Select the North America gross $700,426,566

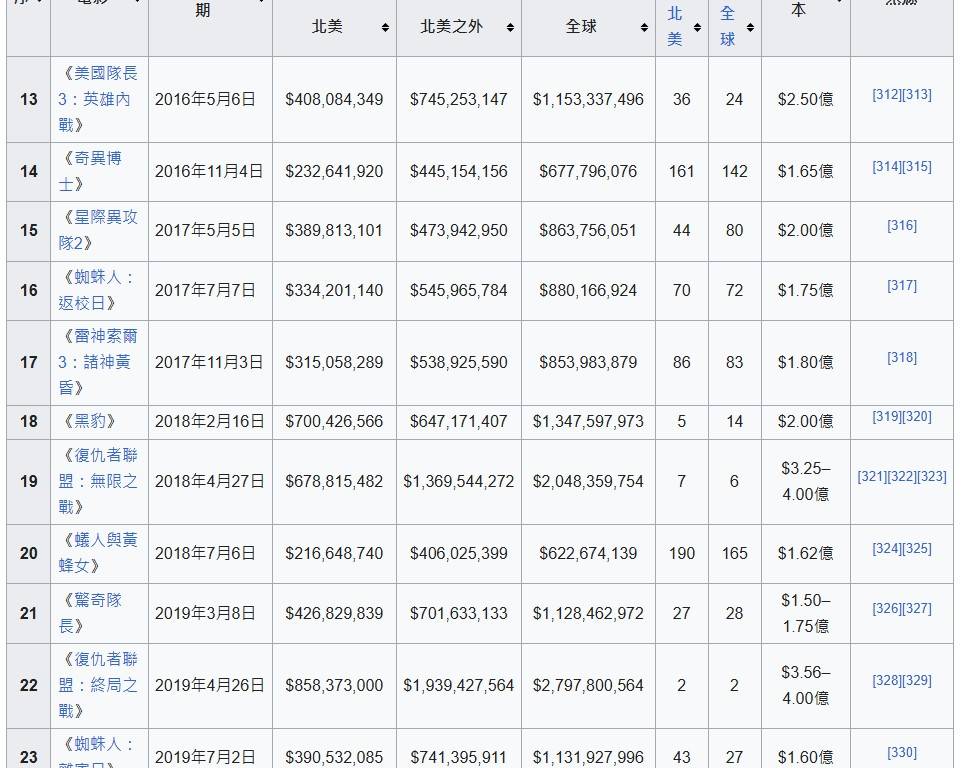click(334, 421)
